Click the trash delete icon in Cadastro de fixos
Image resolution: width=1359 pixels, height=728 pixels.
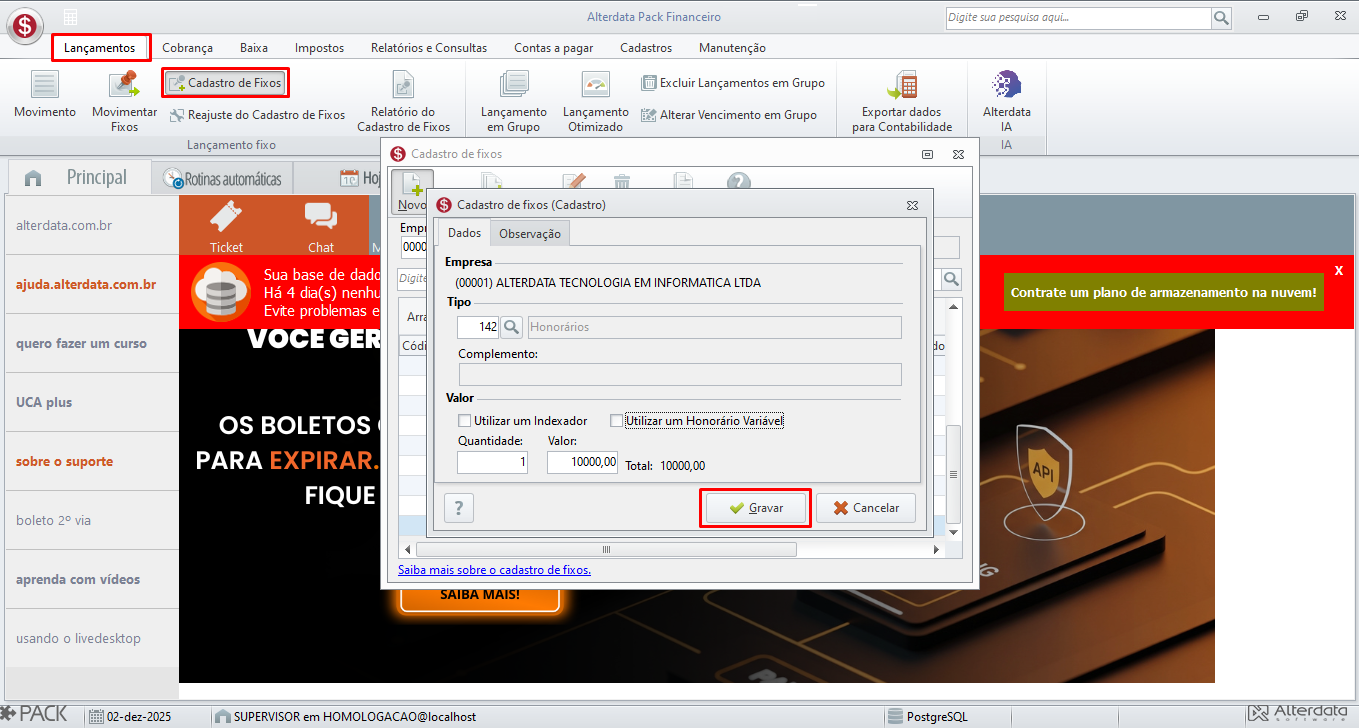point(622,181)
